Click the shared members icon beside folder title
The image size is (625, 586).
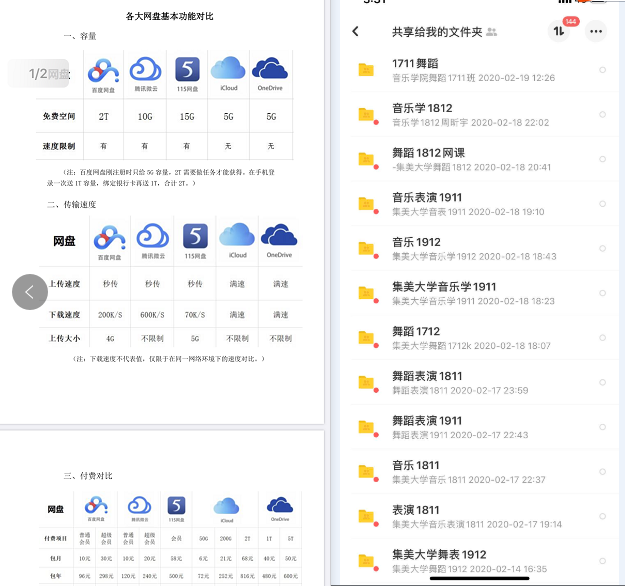tap(491, 32)
